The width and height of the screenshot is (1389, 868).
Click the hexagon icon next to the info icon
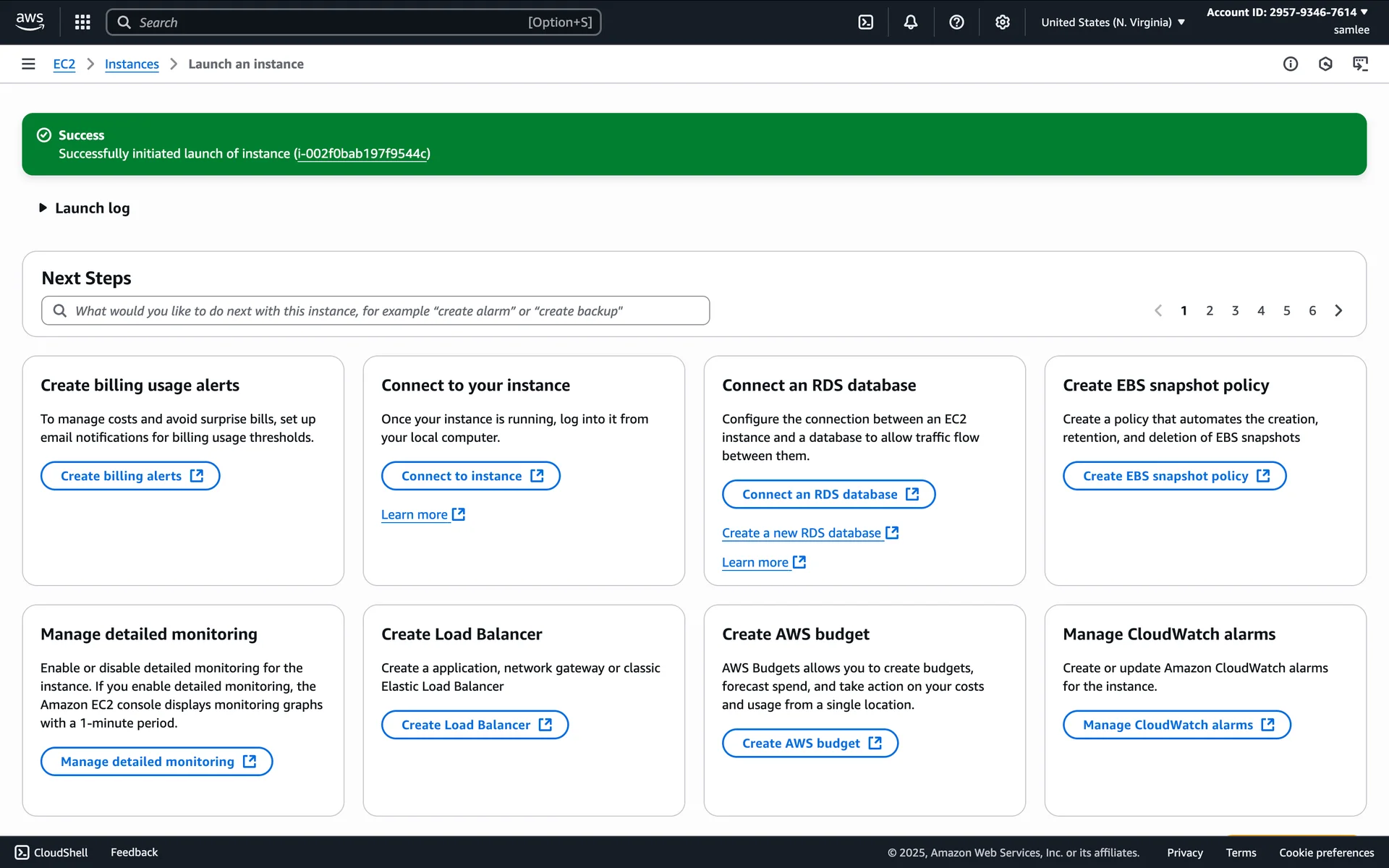tap(1325, 64)
